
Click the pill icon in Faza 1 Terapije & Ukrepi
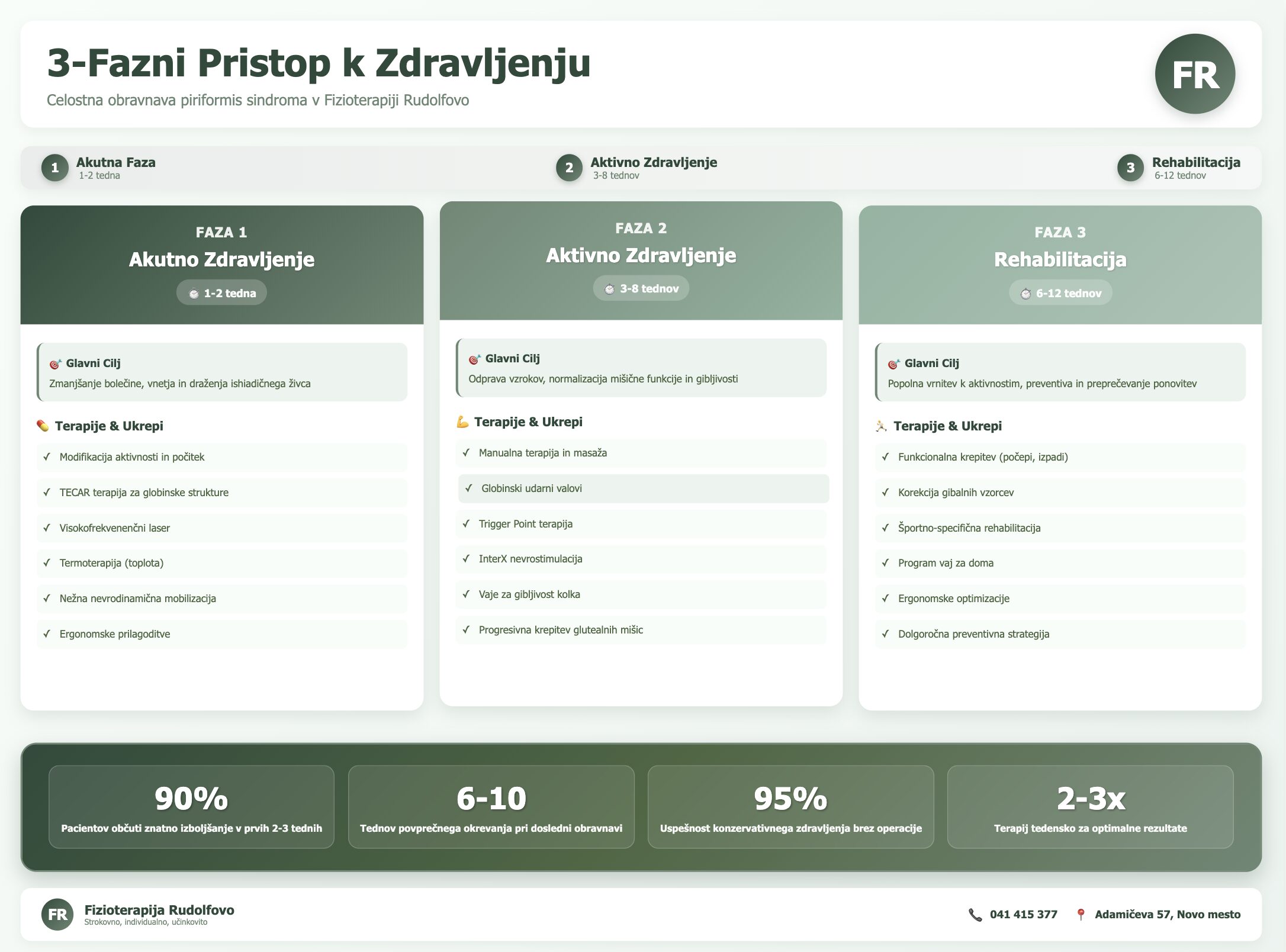[x=43, y=426]
